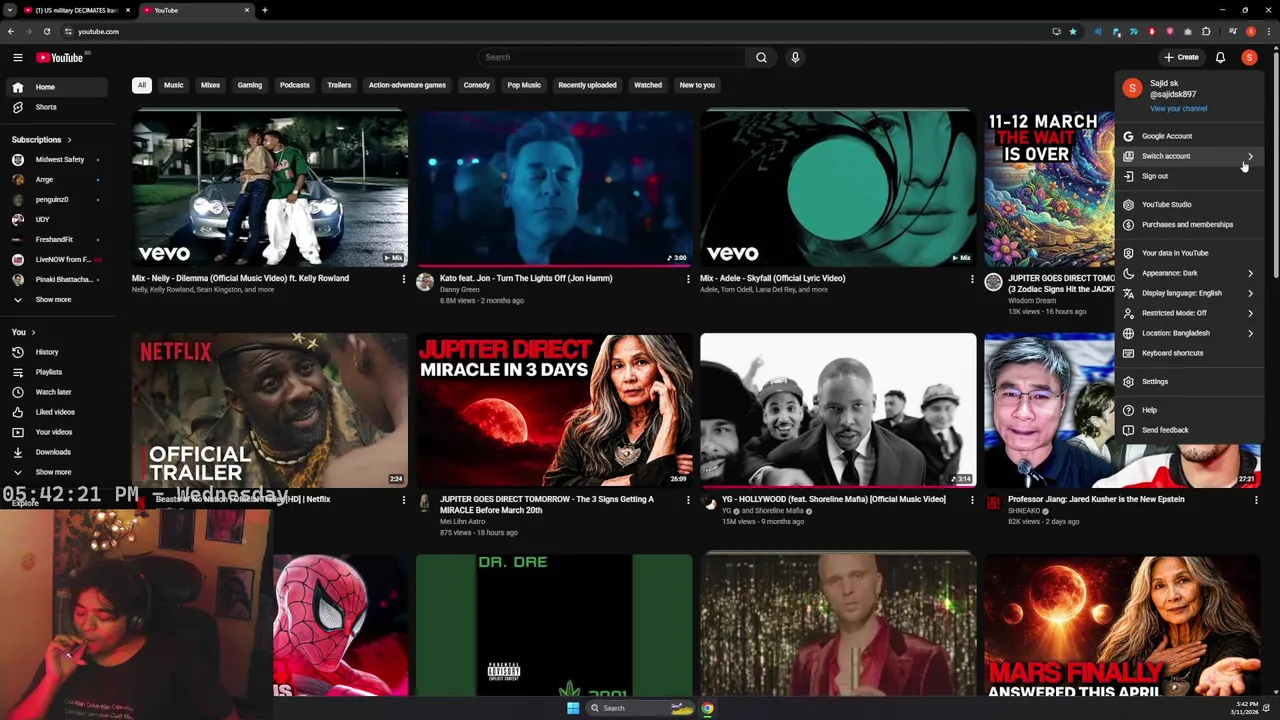Click the YouTube logo
Screen dimensions: 1280x720
point(60,58)
